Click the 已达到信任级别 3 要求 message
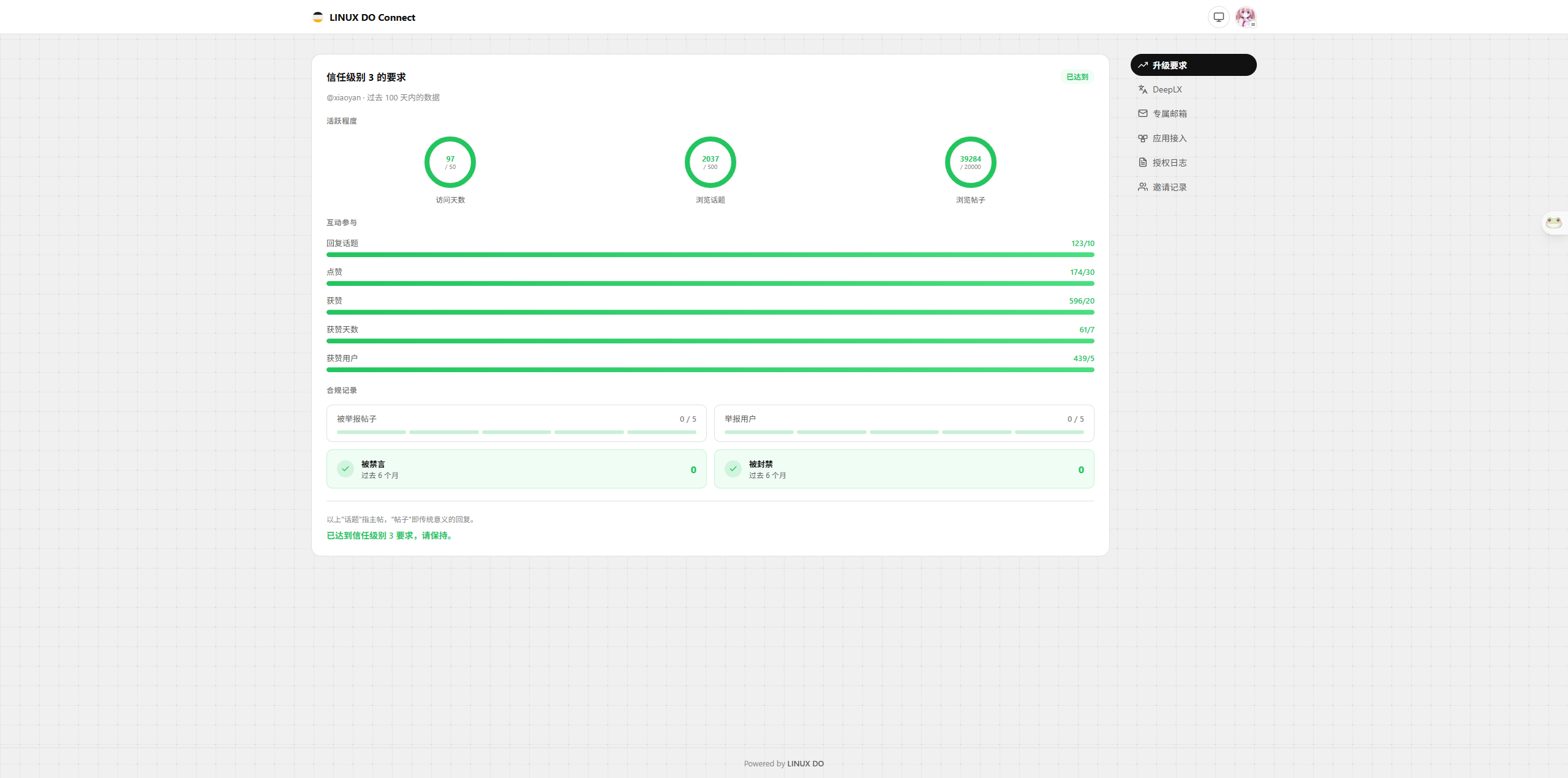Image resolution: width=1568 pixels, height=778 pixels. point(391,536)
